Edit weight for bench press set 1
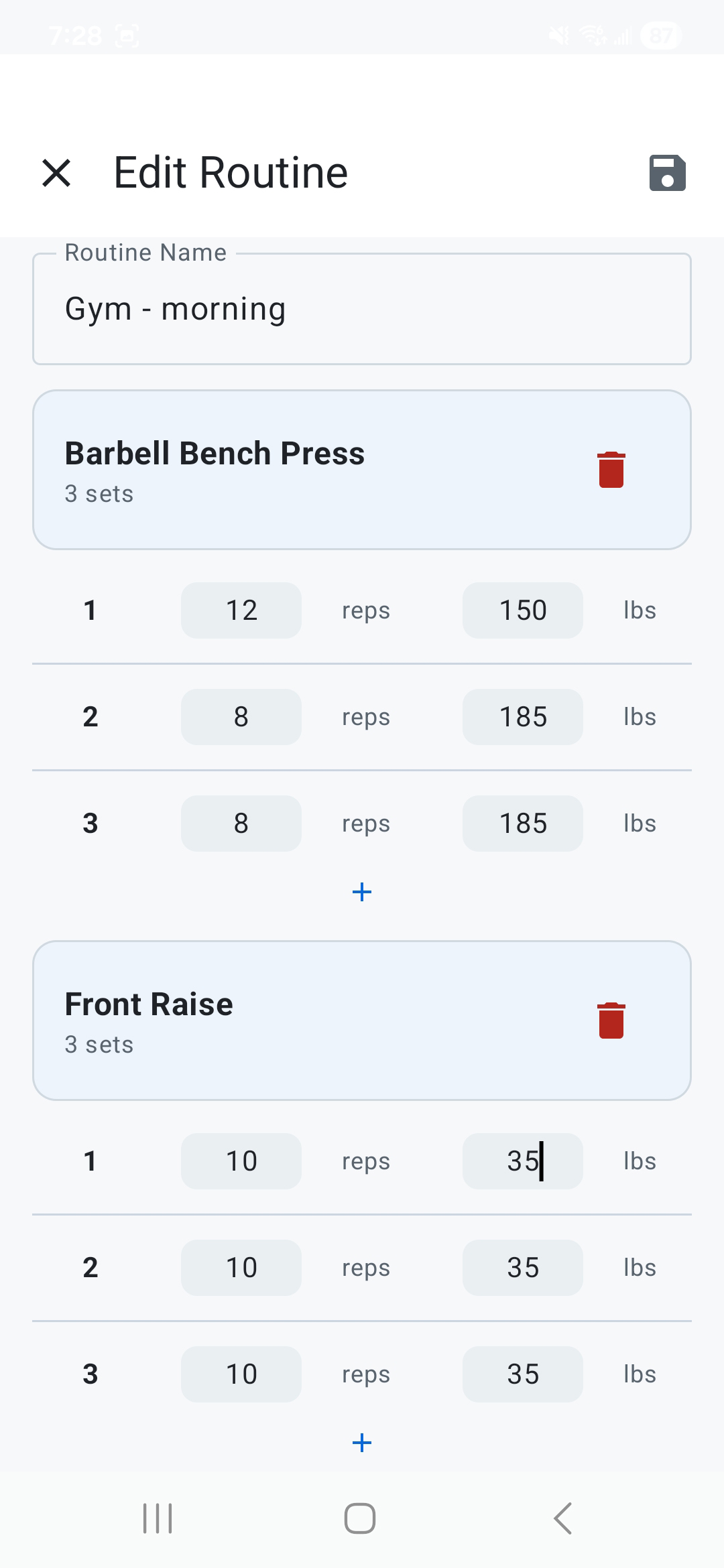 click(x=522, y=610)
